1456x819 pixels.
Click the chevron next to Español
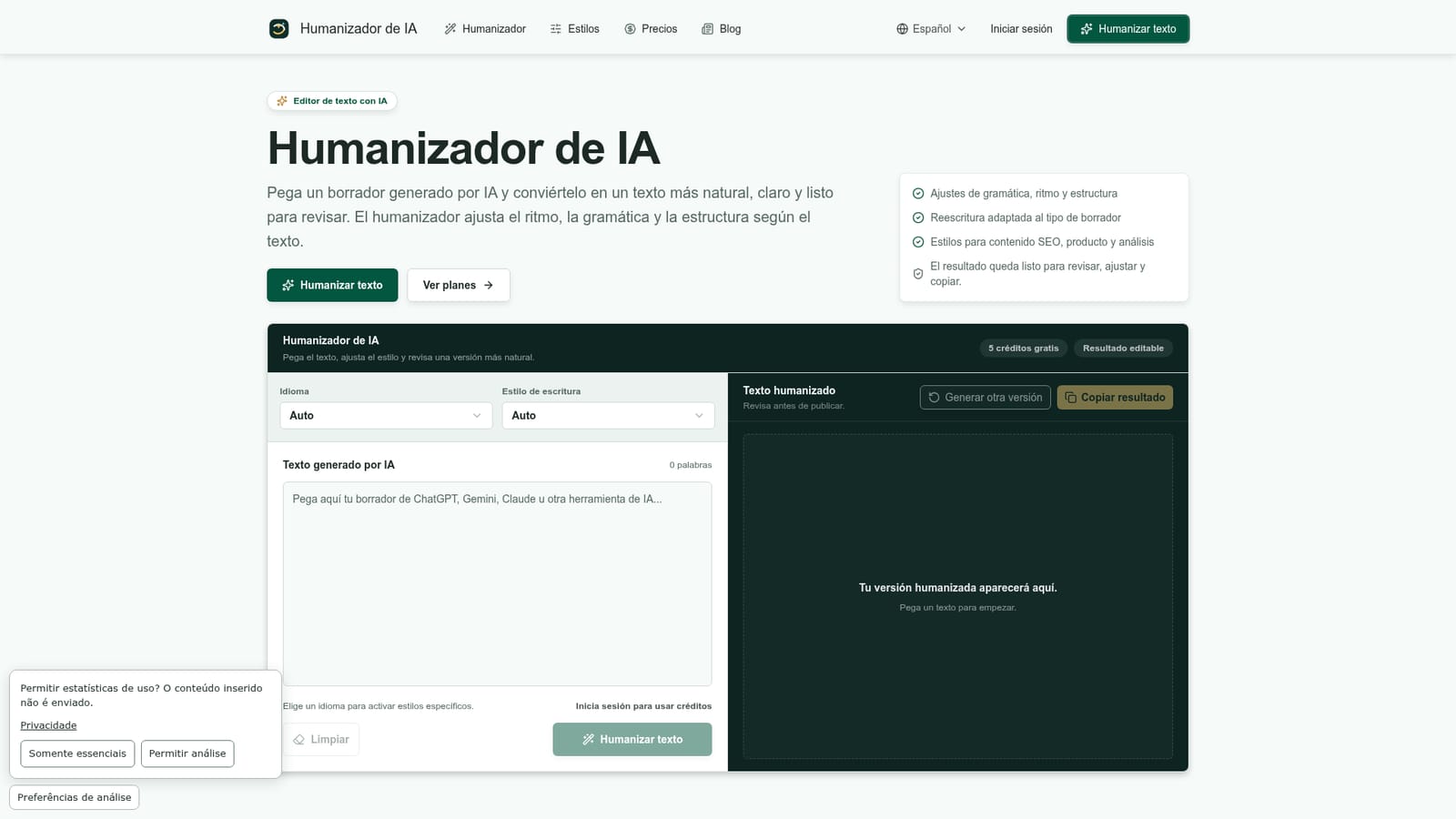tap(961, 29)
